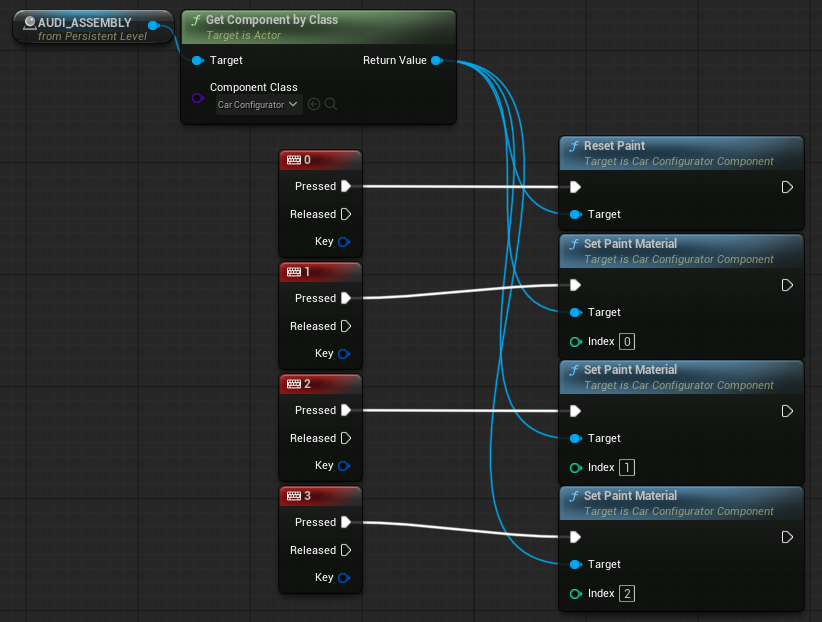This screenshot has height=622, width=822.
Task: Click the AUDI_ASSEMBLY node output pin
Action: pyautogui.click(x=154, y=25)
